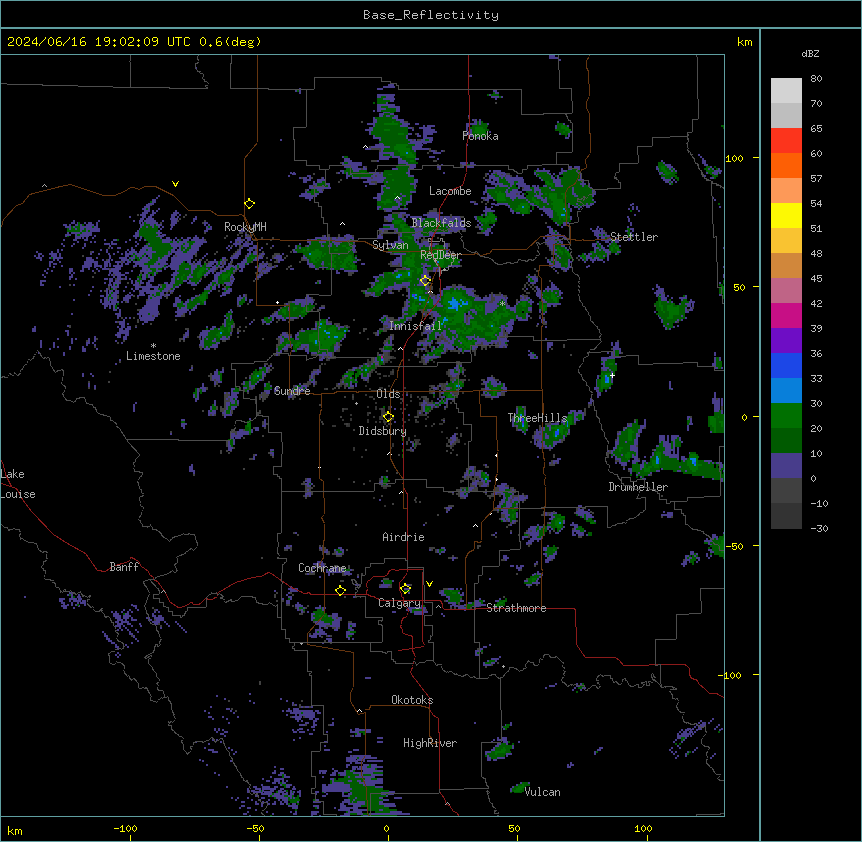This screenshot has width=862, height=842.
Task: Pick the 65-70 dBZ gray legend swatch
Action: [786, 115]
